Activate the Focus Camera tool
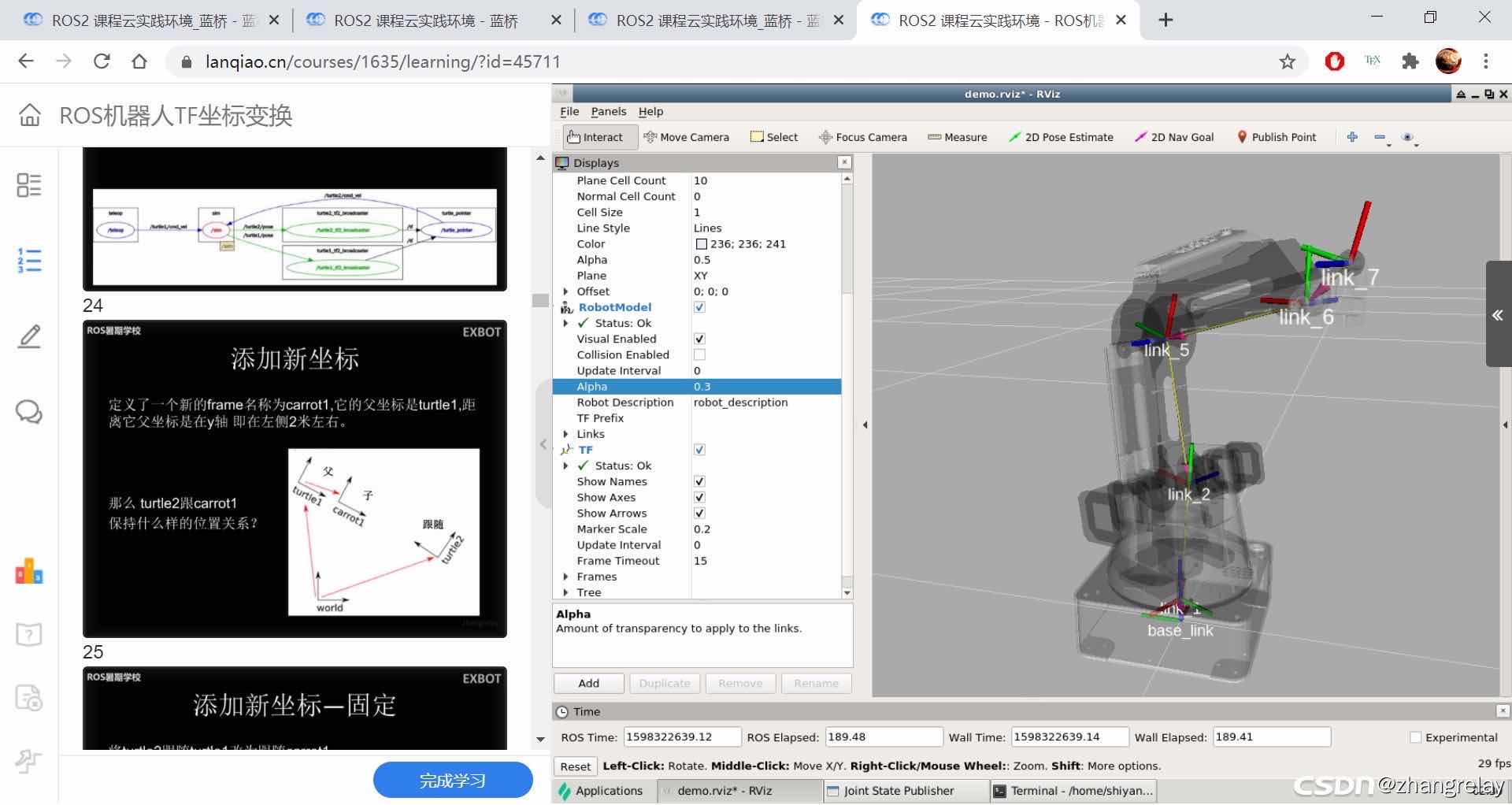Image resolution: width=1512 pixels, height=805 pixels. (863, 137)
